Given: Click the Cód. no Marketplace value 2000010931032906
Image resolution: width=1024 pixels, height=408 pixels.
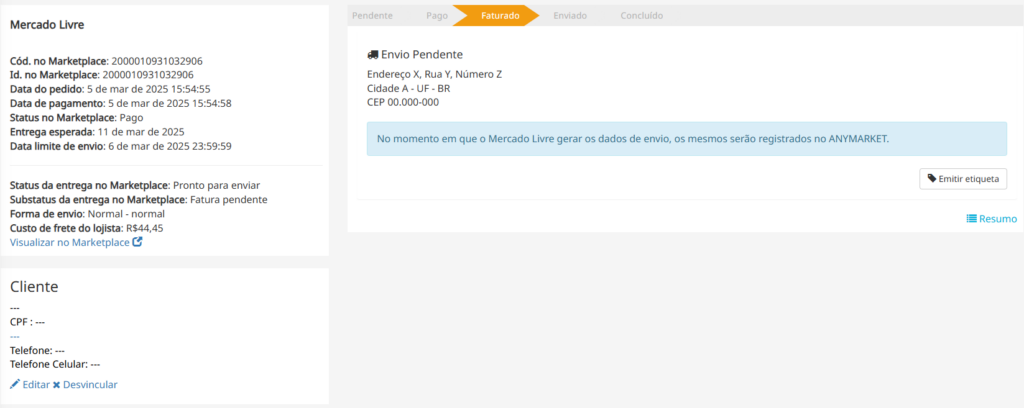Looking at the screenshot, I should pos(157,61).
